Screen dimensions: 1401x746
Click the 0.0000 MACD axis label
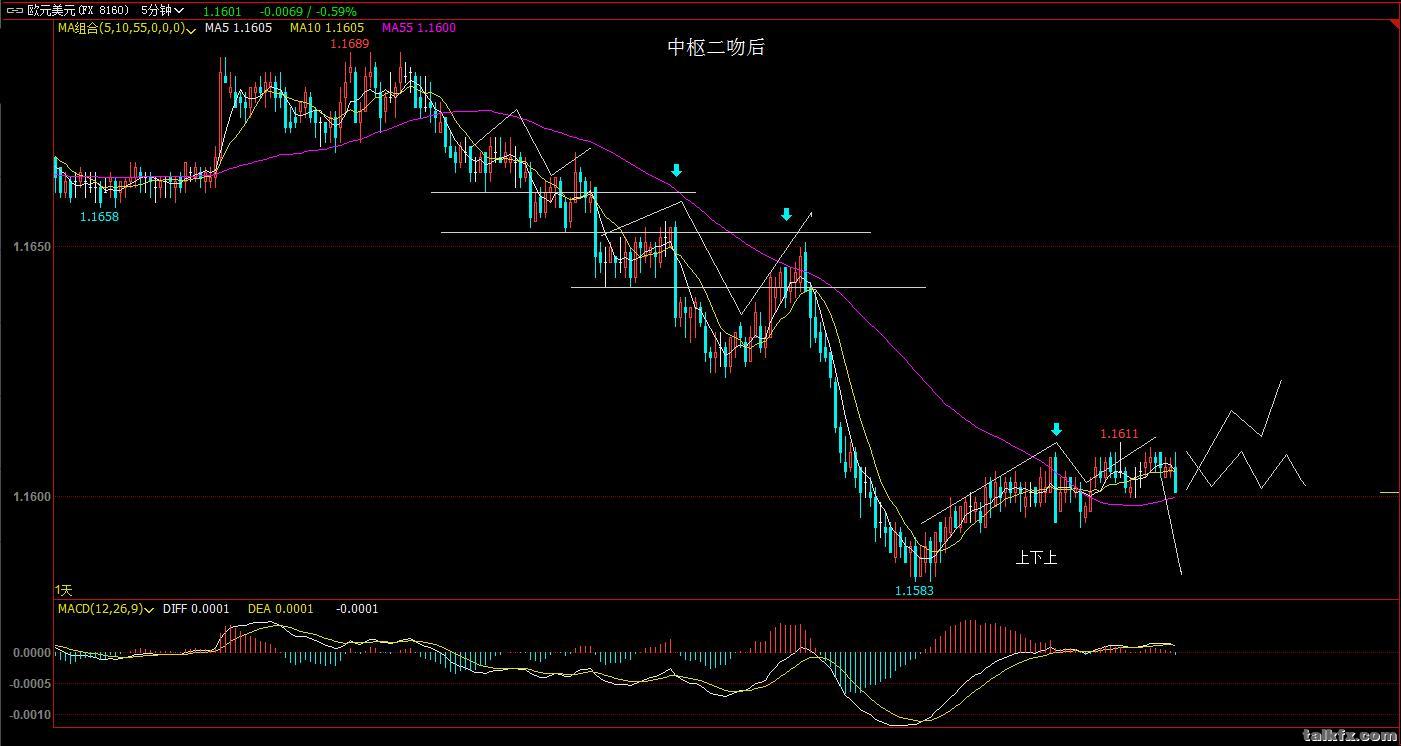(x=30, y=653)
